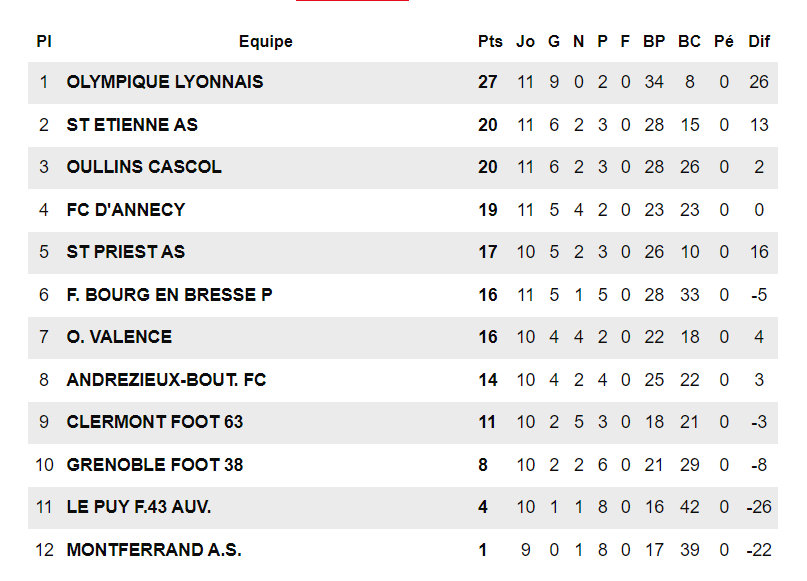
Task: Click the Pl rank column header
Action: click(x=44, y=42)
